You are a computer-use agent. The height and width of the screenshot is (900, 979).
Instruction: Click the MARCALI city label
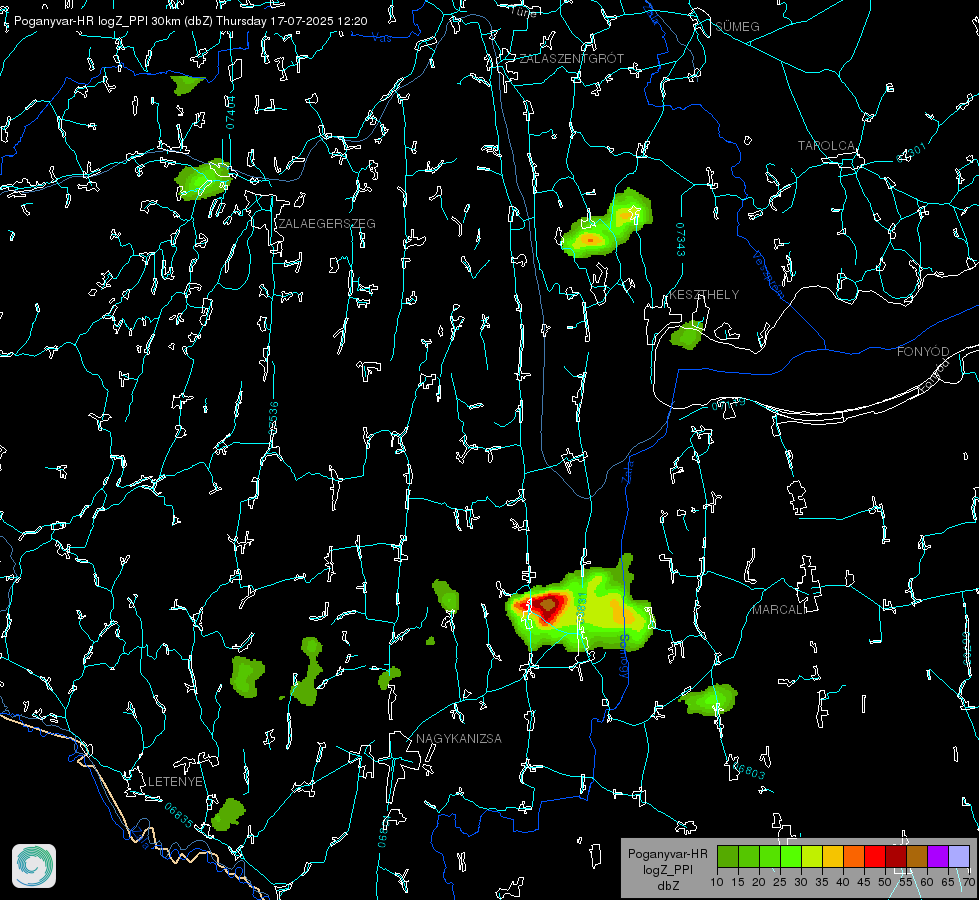[779, 610]
